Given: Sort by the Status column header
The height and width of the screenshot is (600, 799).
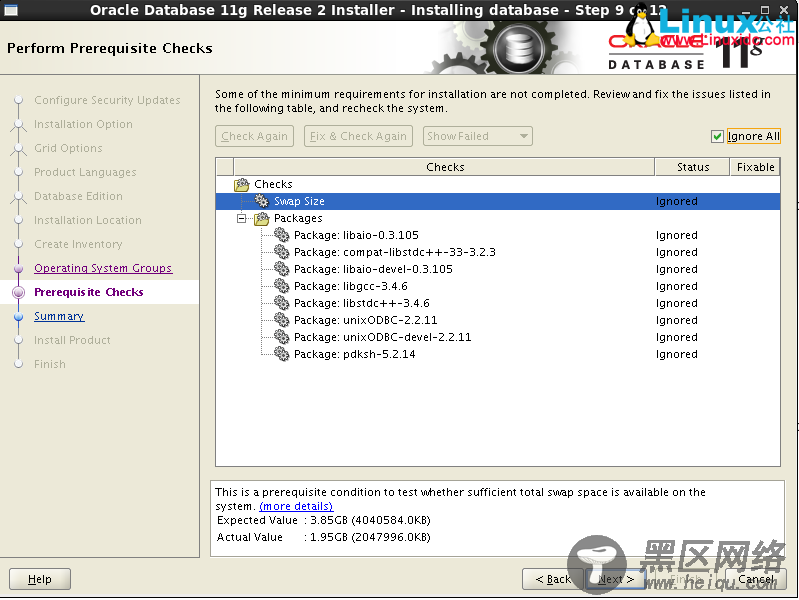Looking at the screenshot, I should click(x=693, y=167).
